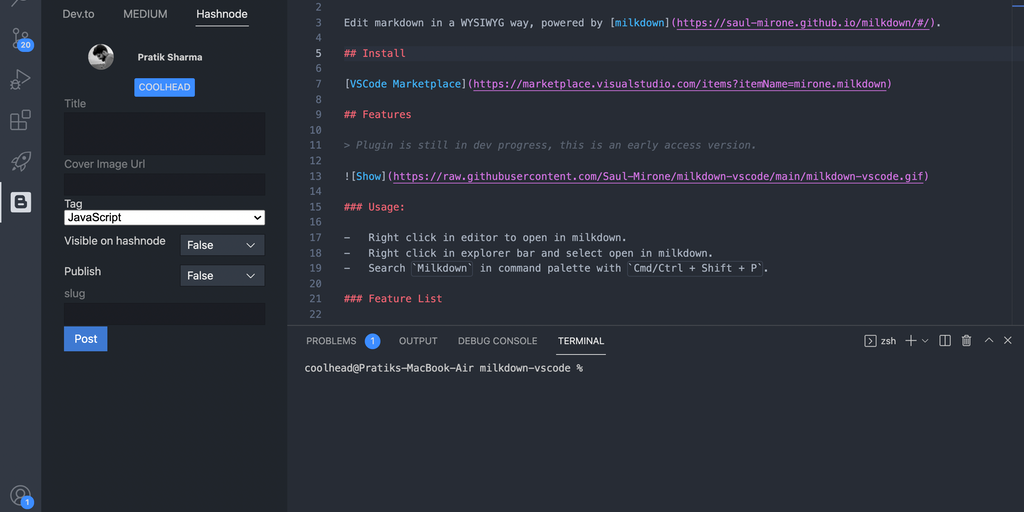The width and height of the screenshot is (1024, 512).
Task: Switch to the Dev.to tab
Action: (x=78, y=14)
